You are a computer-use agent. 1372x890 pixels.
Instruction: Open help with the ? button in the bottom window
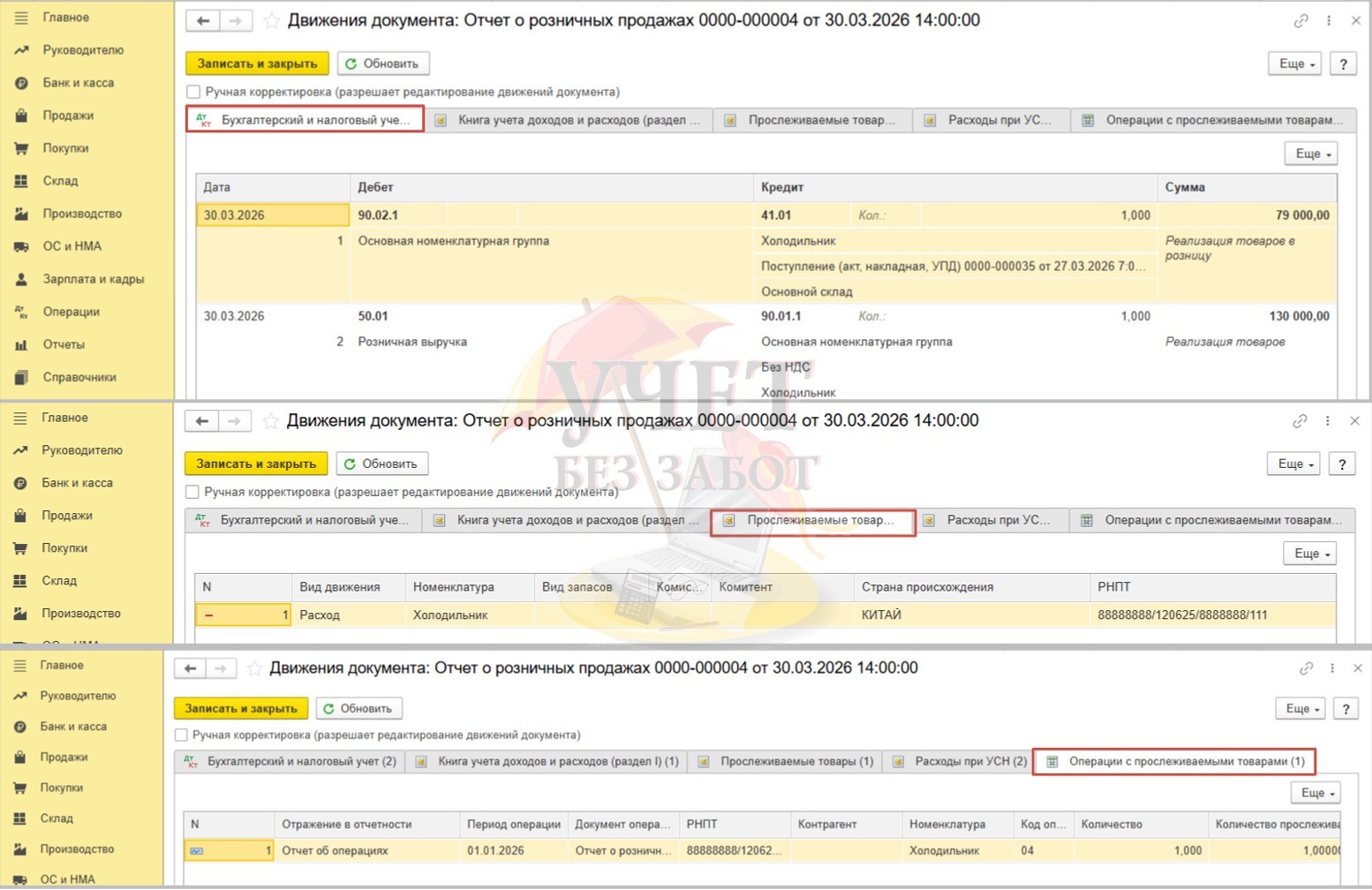pyautogui.click(x=1345, y=708)
